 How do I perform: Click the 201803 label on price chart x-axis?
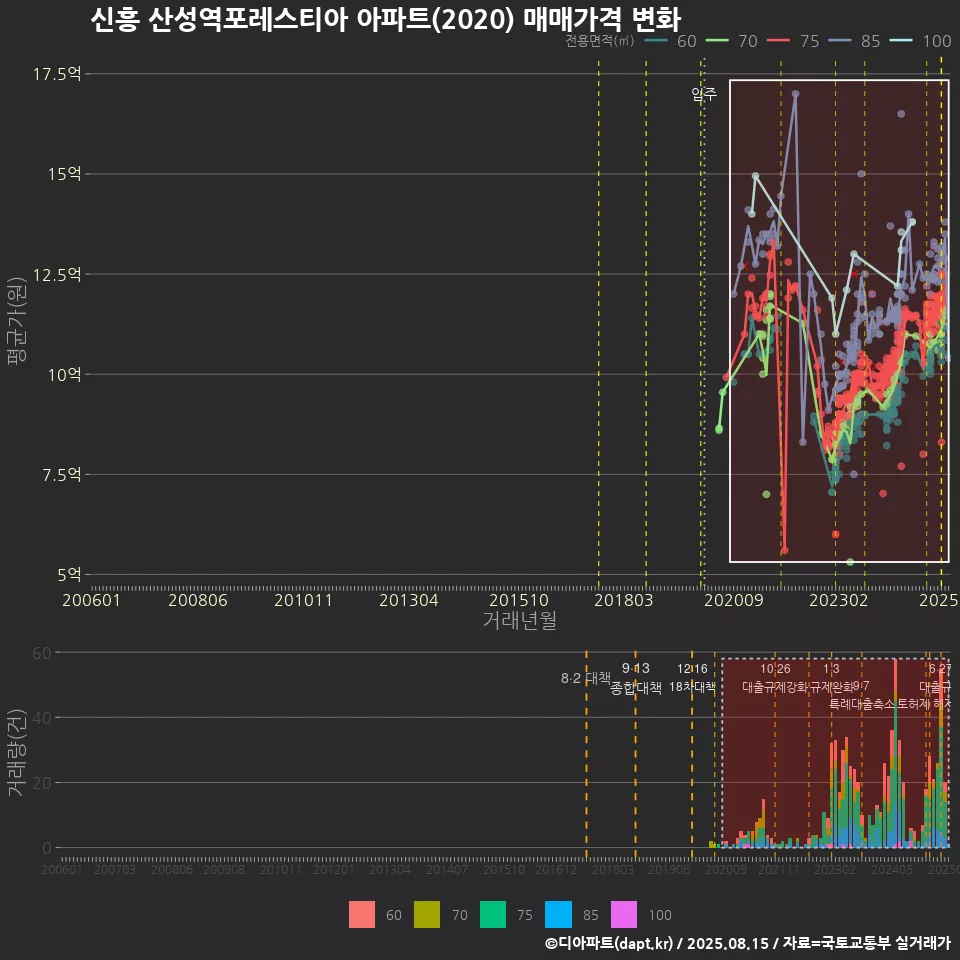pyautogui.click(x=624, y=600)
